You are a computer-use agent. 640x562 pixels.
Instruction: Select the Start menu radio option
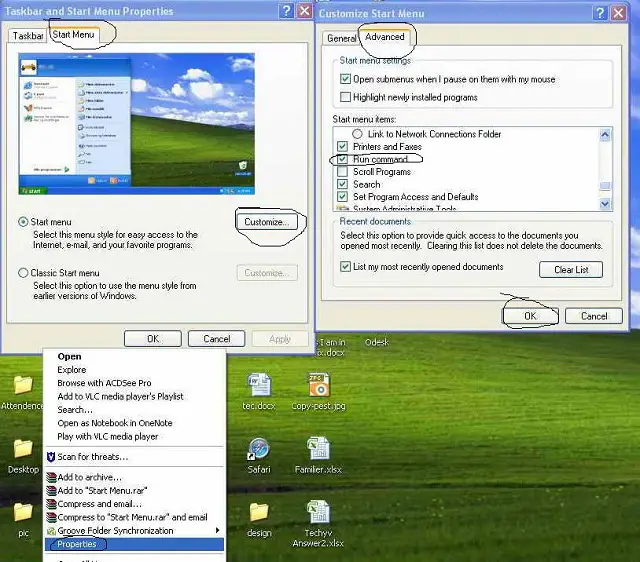click(23, 222)
